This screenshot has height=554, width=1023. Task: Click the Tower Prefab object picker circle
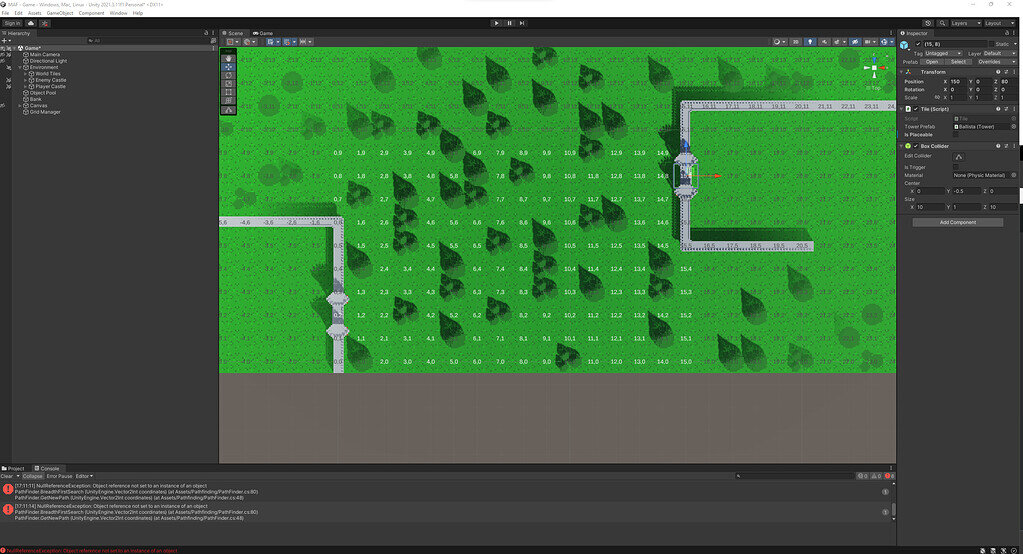click(x=1014, y=127)
